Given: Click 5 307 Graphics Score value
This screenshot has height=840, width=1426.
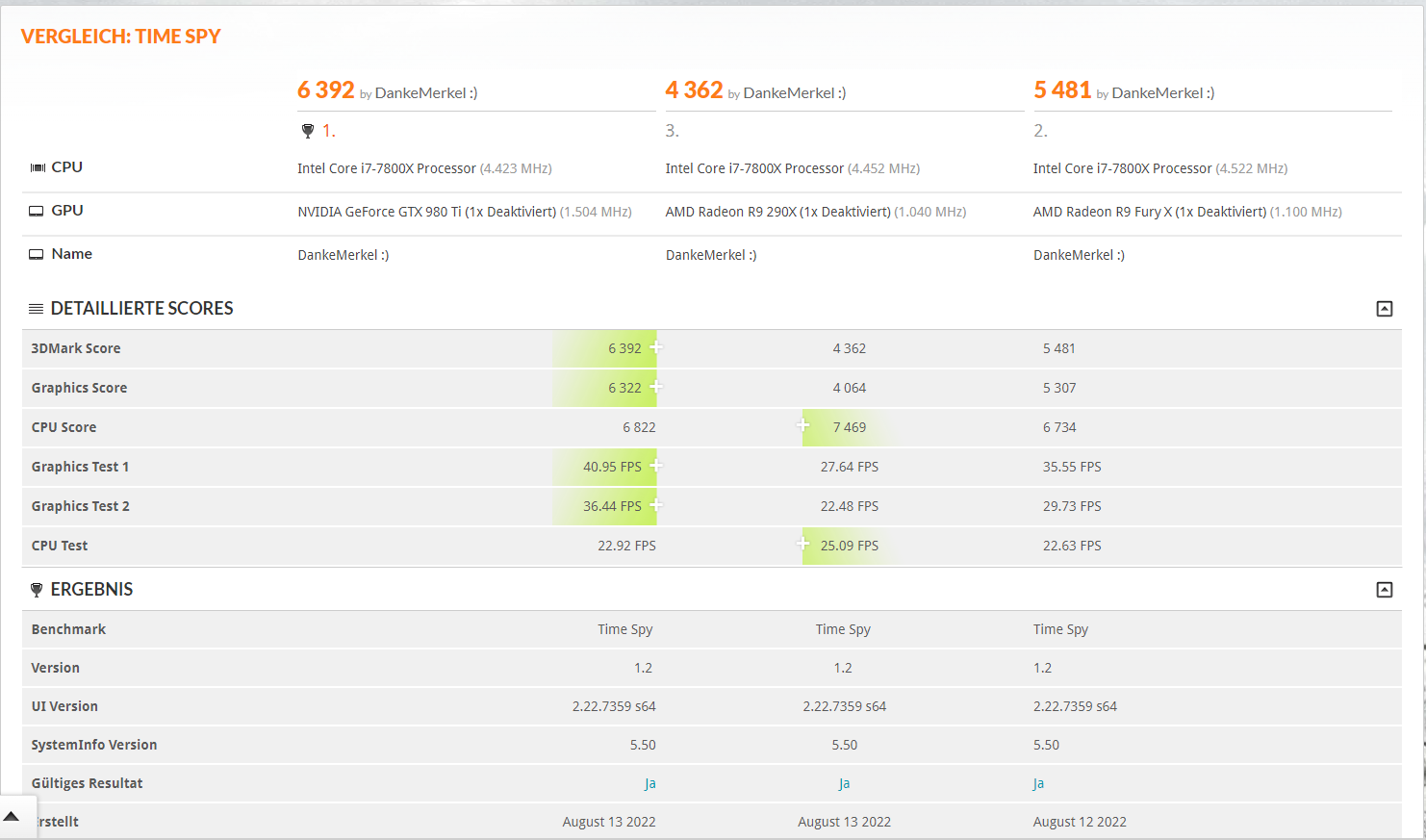Looking at the screenshot, I should tap(1059, 388).
